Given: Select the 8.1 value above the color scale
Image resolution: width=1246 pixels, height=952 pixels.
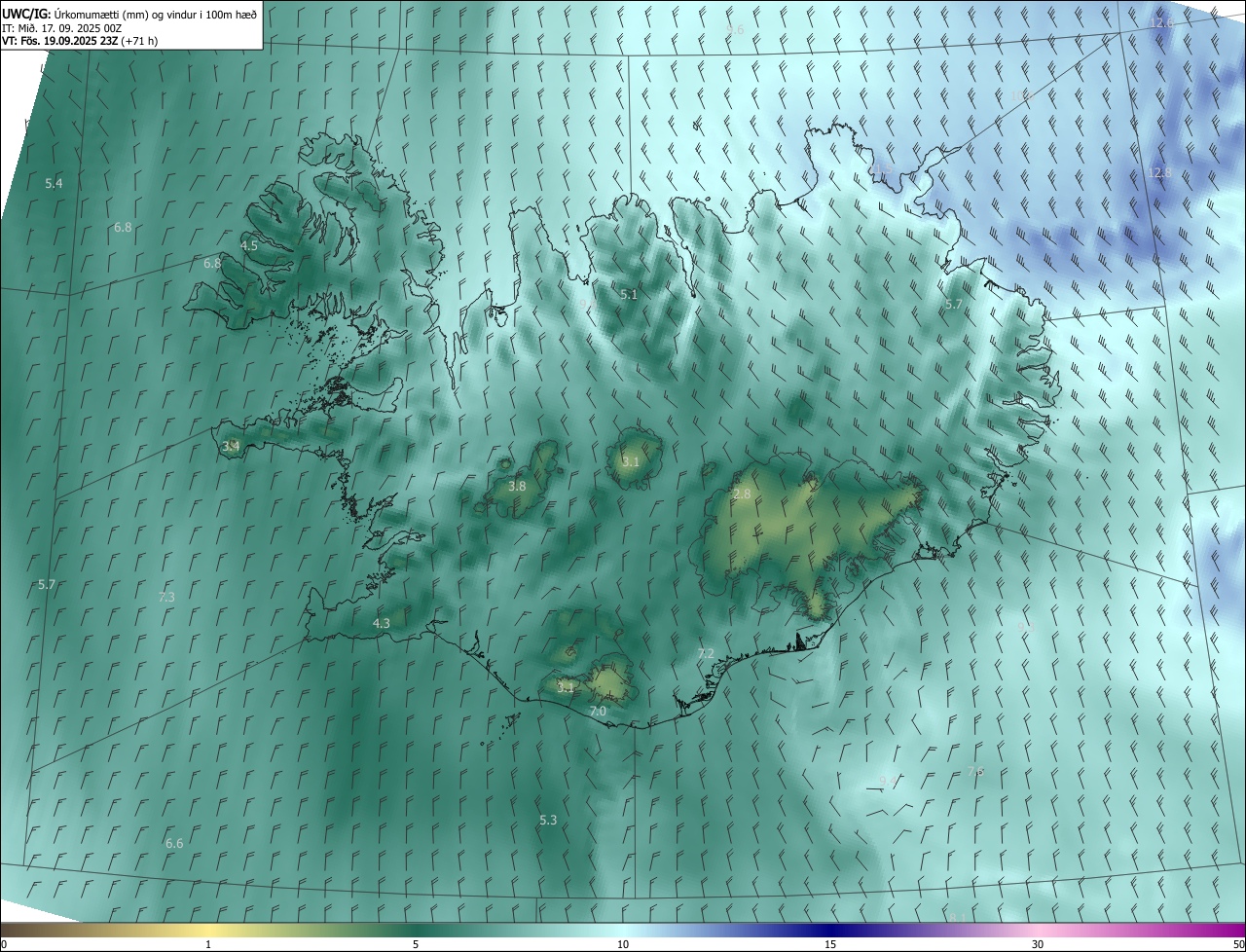Looking at the screenshot, I should tap(957, 917).
